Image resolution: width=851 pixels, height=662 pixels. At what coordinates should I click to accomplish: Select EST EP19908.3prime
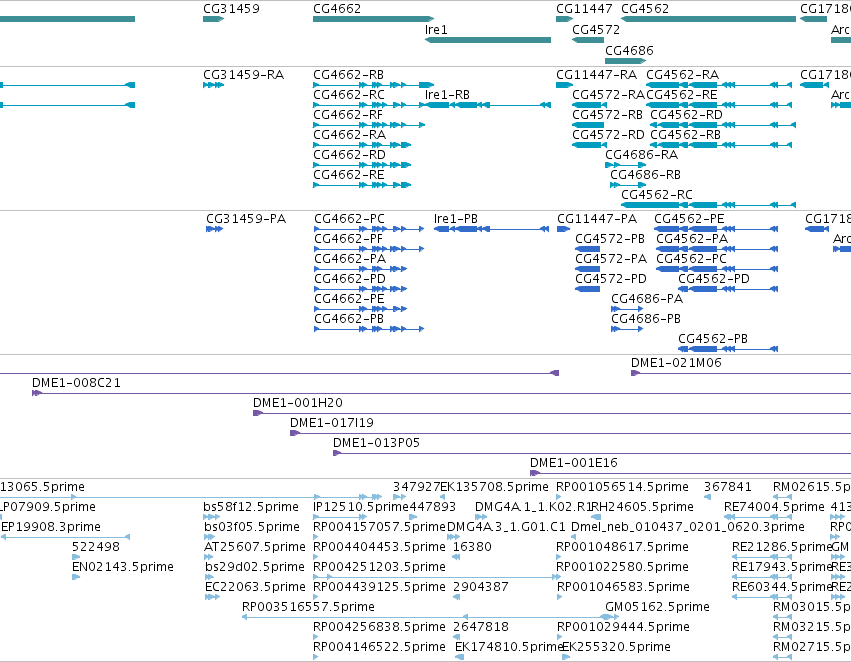click(51, 527)
